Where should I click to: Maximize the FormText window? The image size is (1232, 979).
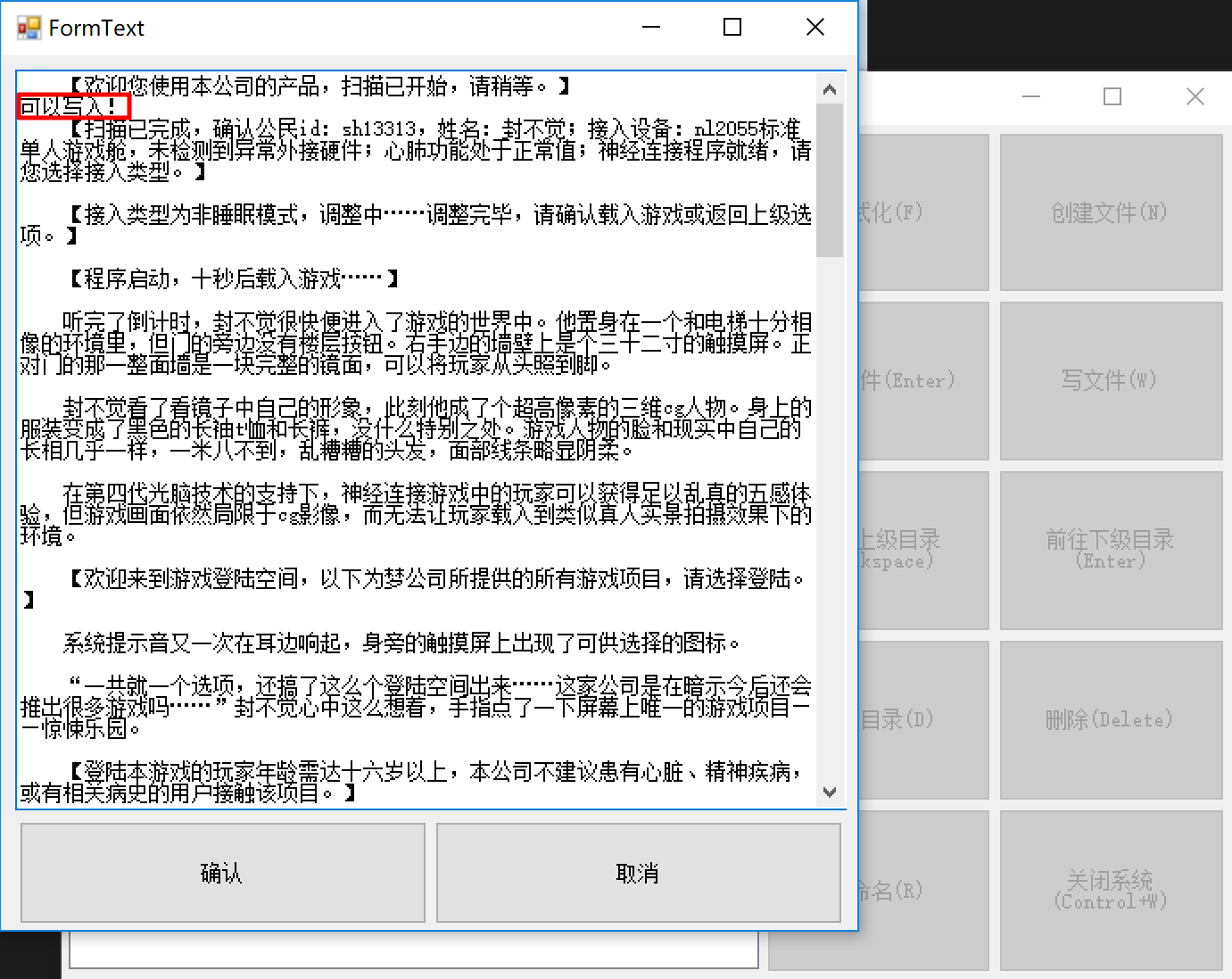(732, 28)
